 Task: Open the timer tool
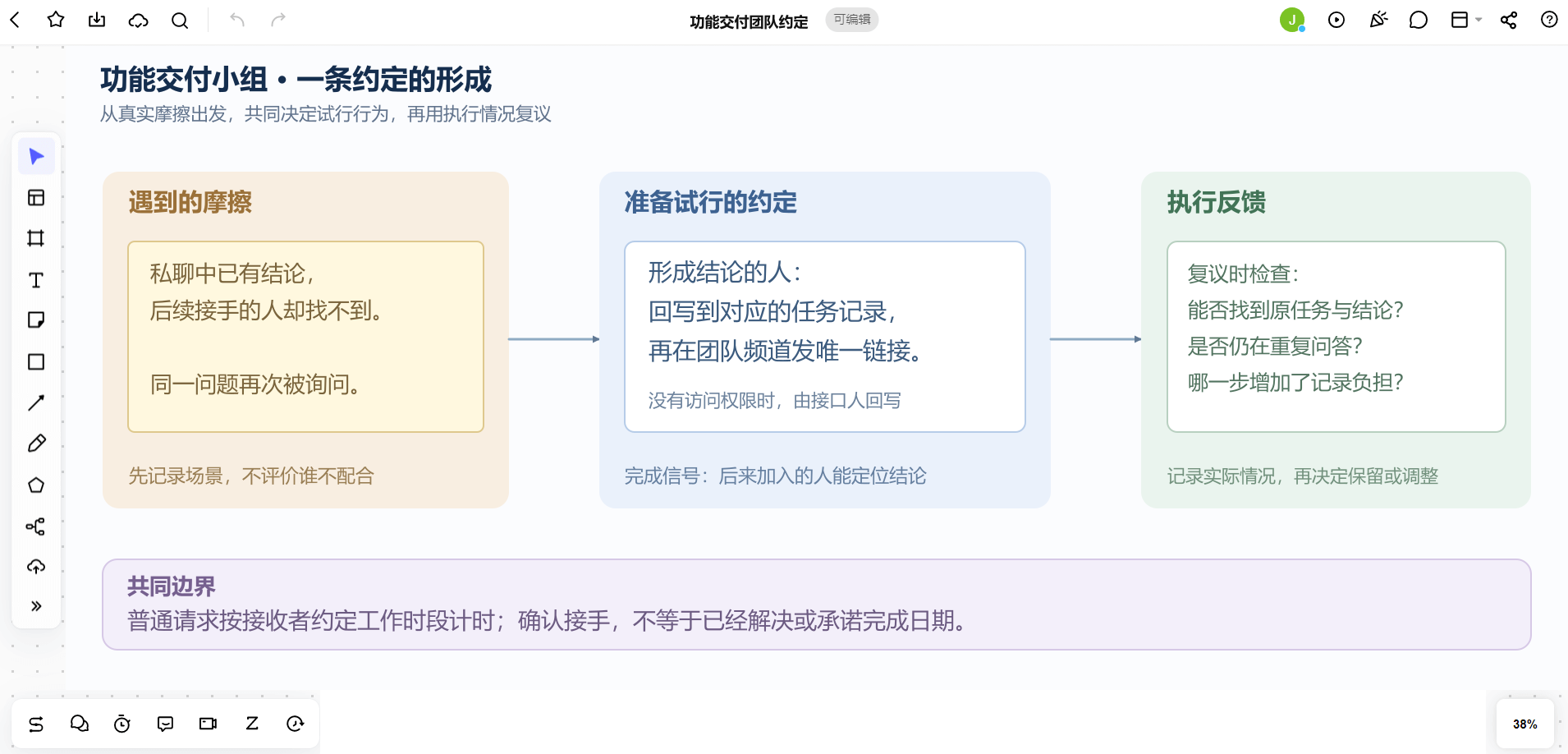[x=122, y=724]
